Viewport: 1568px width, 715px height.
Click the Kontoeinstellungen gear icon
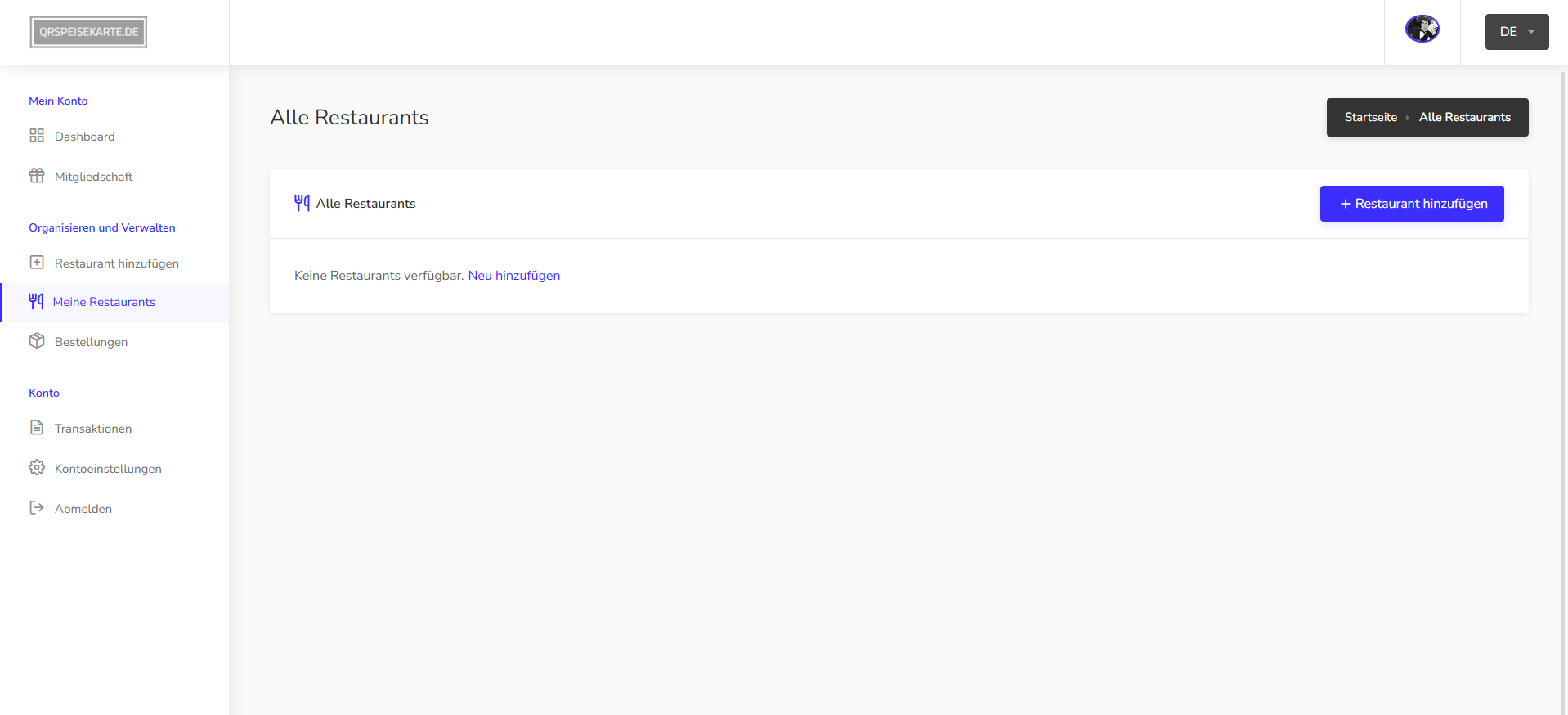click(x=37, y=468)
